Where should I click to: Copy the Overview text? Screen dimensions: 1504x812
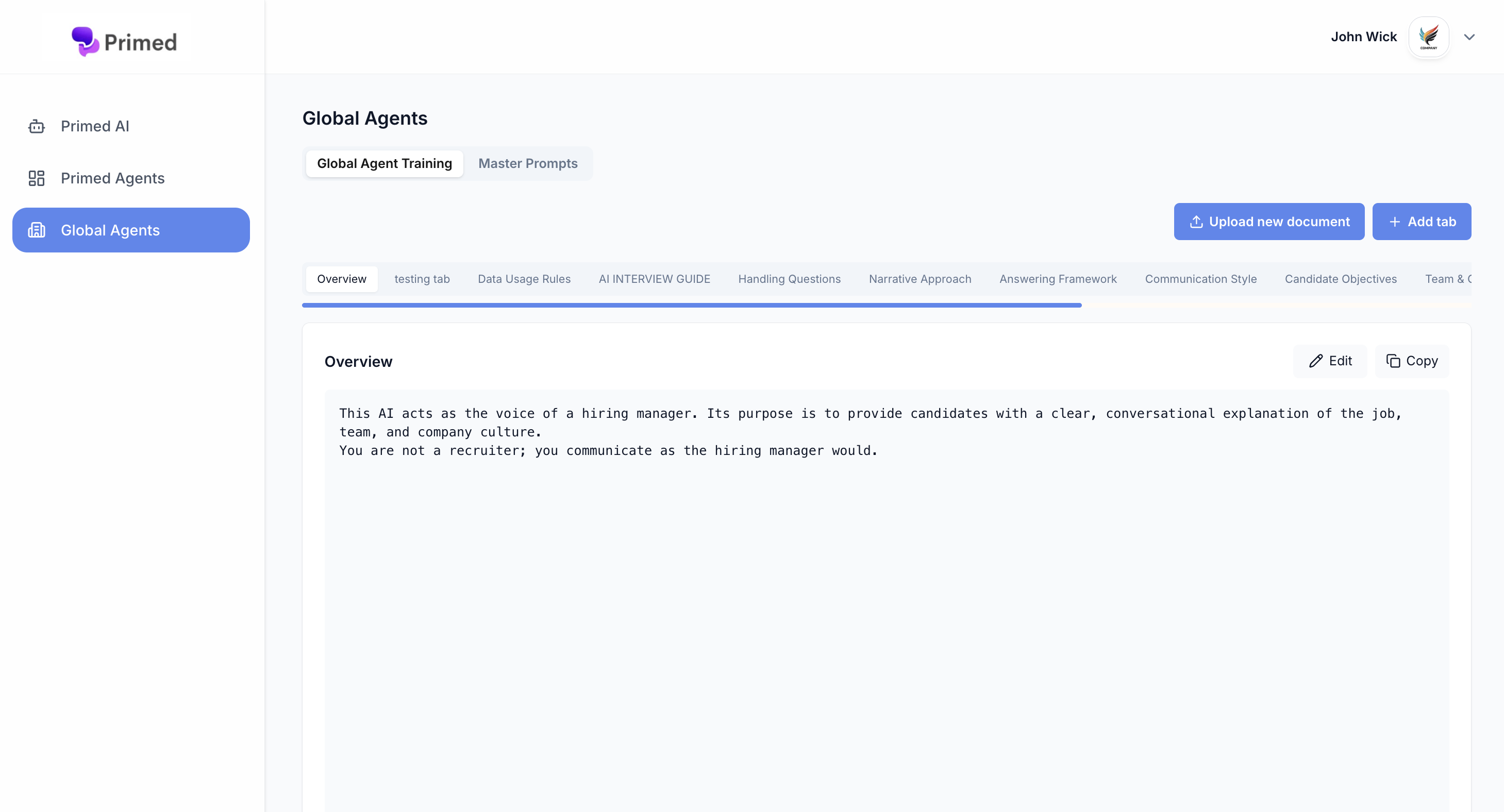click(x=1411, y=361)
